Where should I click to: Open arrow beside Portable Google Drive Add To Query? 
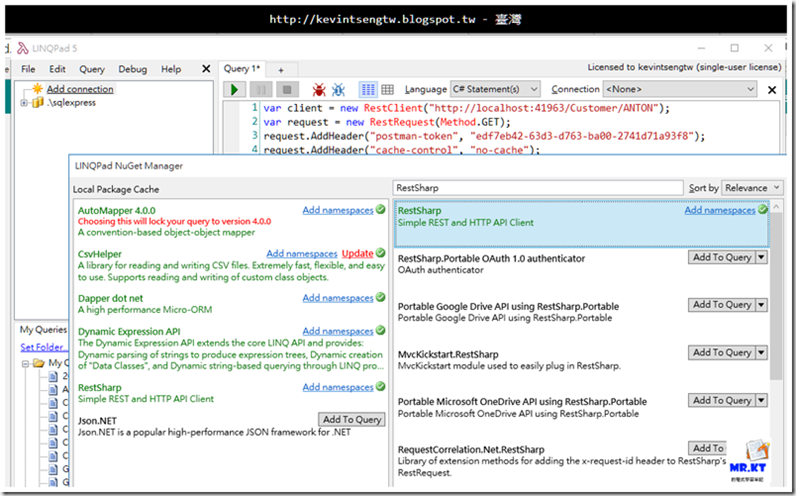pos(761,305)
